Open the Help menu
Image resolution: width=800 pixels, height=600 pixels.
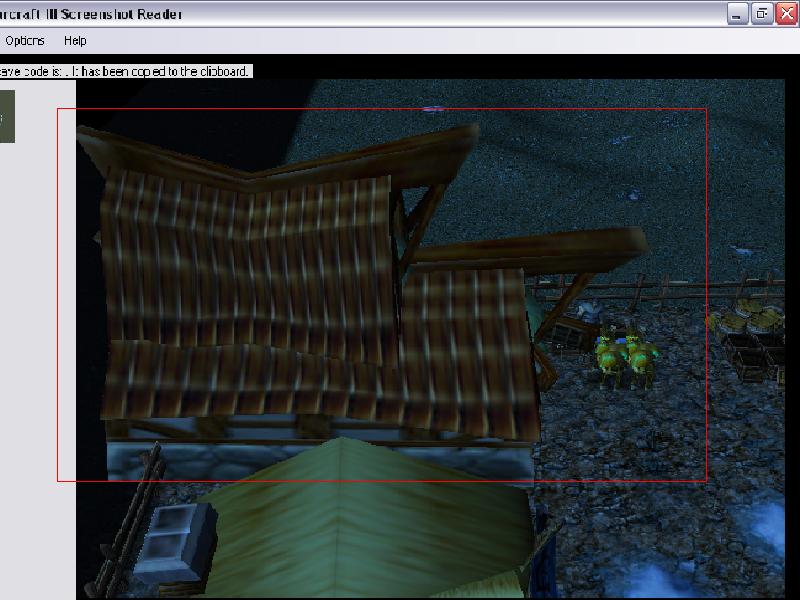pos(75,41)
